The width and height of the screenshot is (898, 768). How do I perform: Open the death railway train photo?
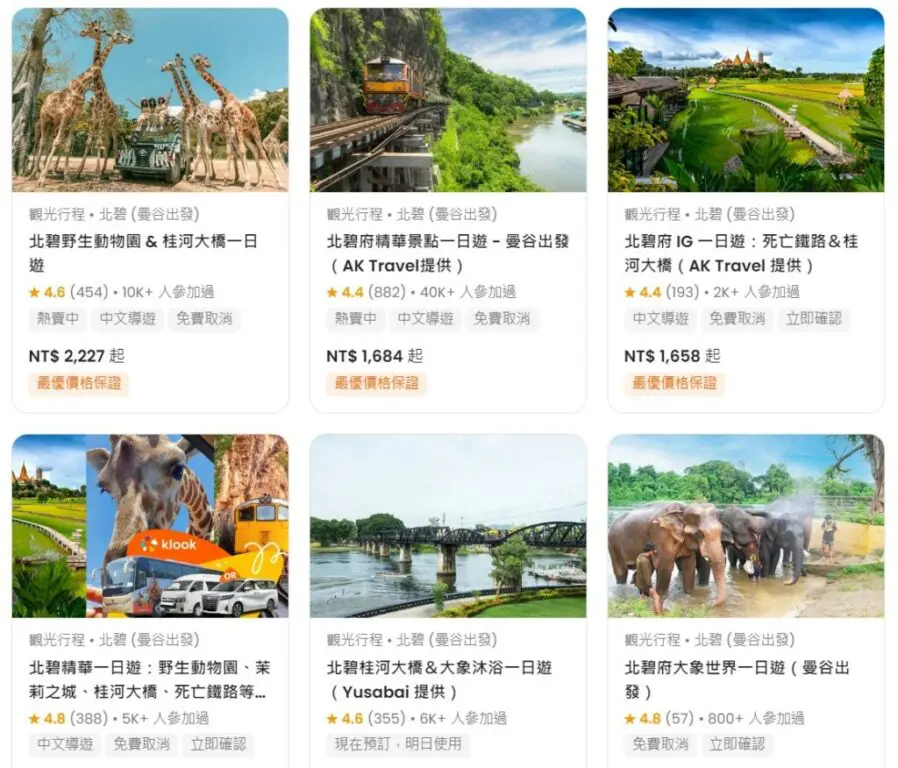(448, 100)
